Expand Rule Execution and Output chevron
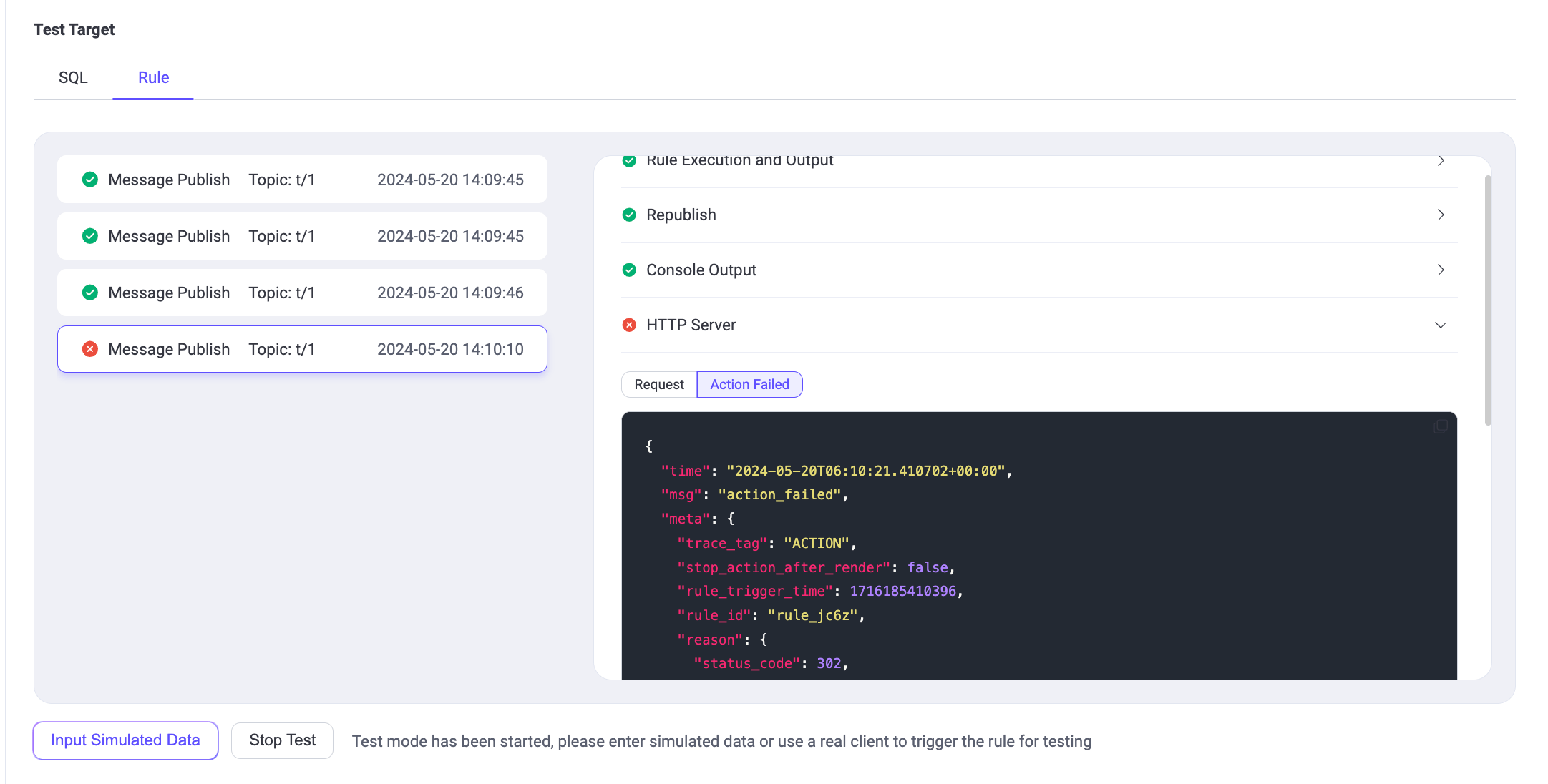This screenshot has width=1548, height=784. (1441, 161)
